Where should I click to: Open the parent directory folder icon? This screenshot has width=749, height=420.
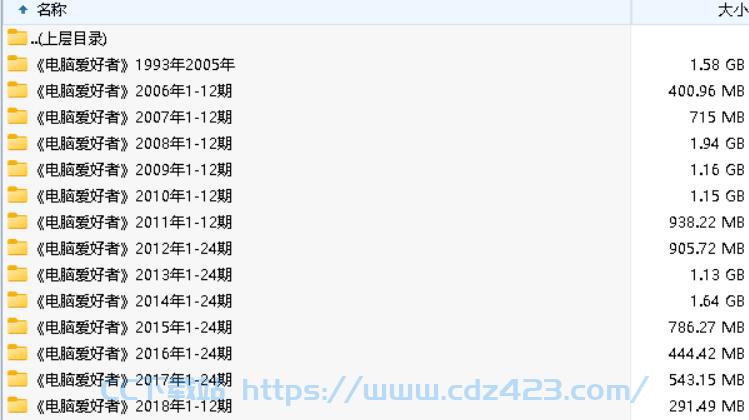(x=17, y=37)
